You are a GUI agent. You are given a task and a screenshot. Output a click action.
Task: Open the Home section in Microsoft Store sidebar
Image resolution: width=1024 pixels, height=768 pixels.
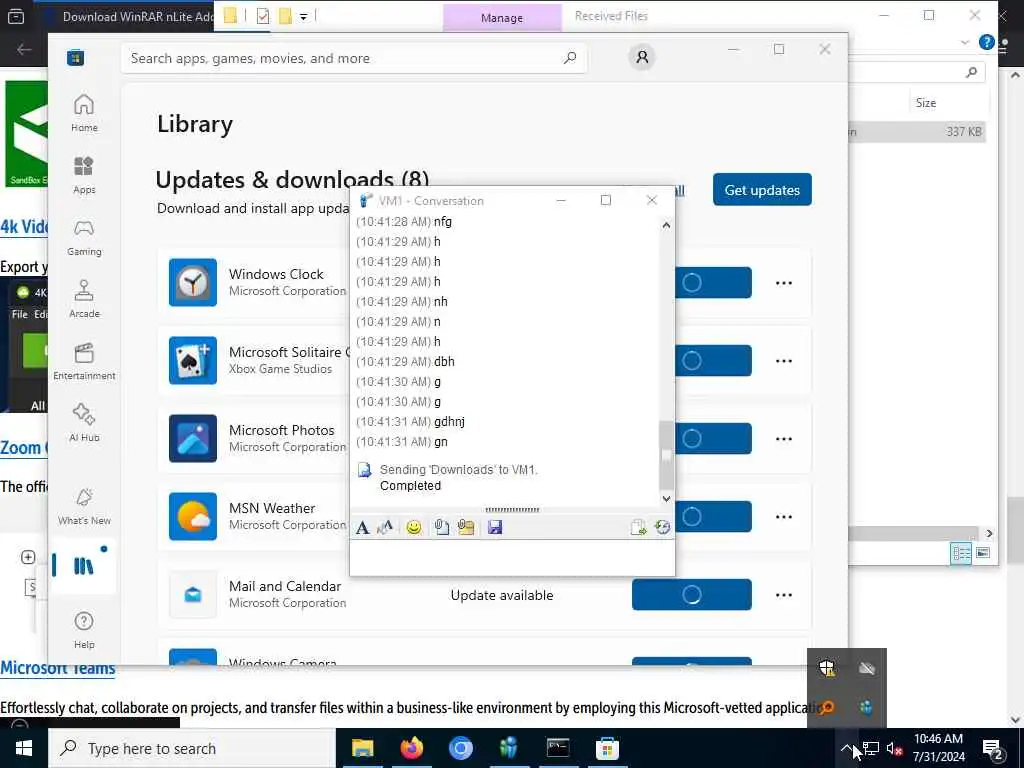pyautogui.click(x=84, y=113)
